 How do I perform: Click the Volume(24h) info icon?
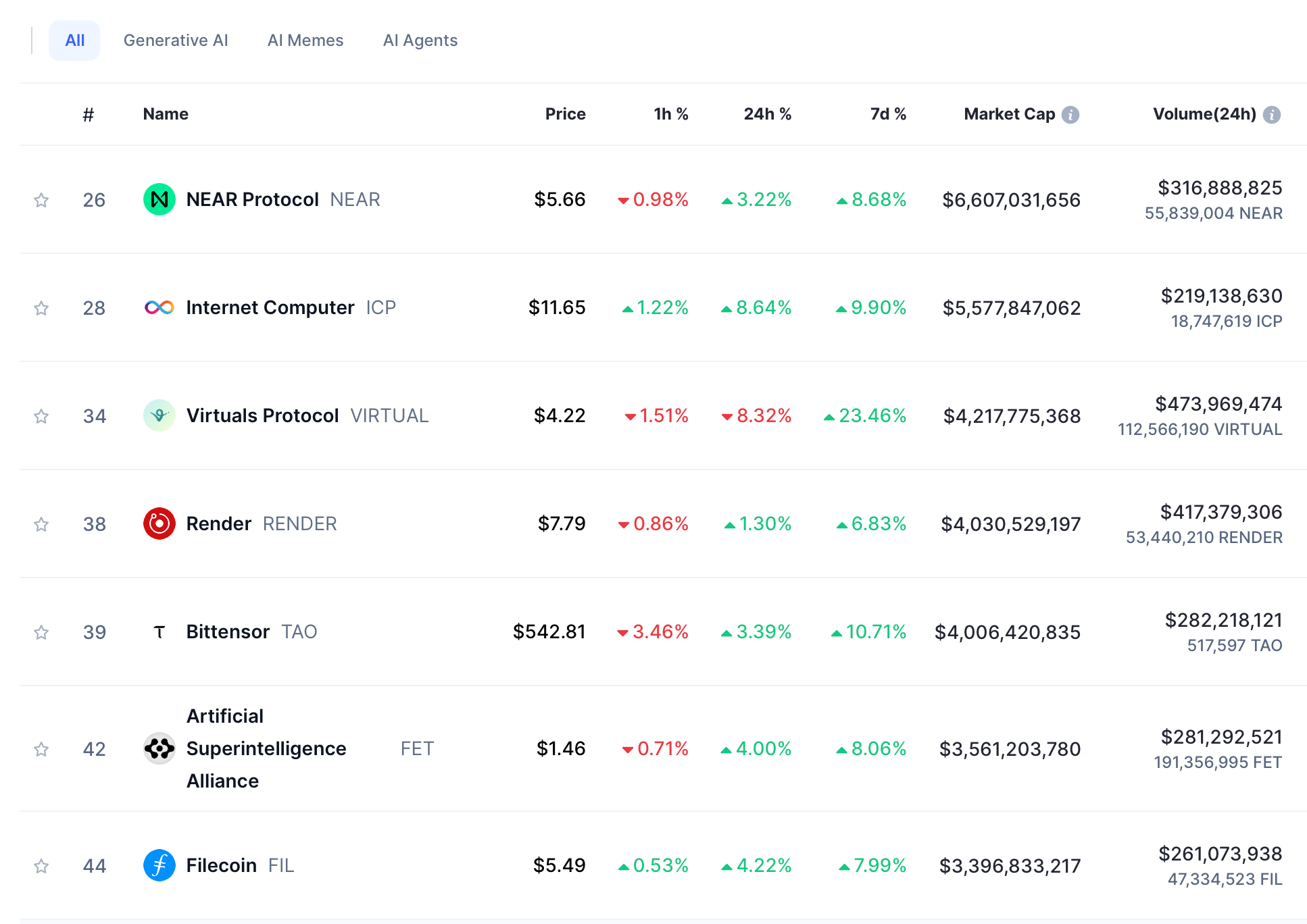click(1271, 114)
